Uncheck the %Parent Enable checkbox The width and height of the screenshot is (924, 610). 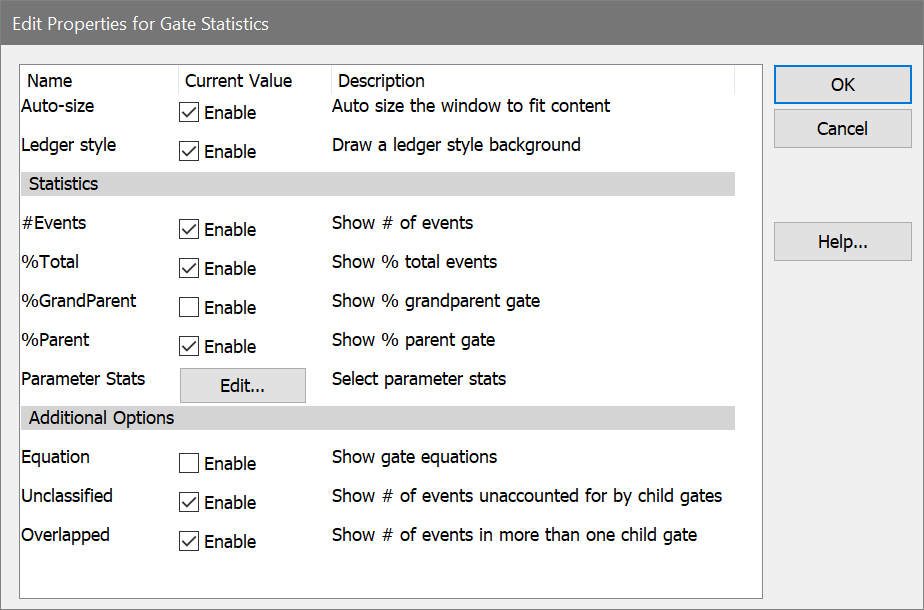coord(189,347)
